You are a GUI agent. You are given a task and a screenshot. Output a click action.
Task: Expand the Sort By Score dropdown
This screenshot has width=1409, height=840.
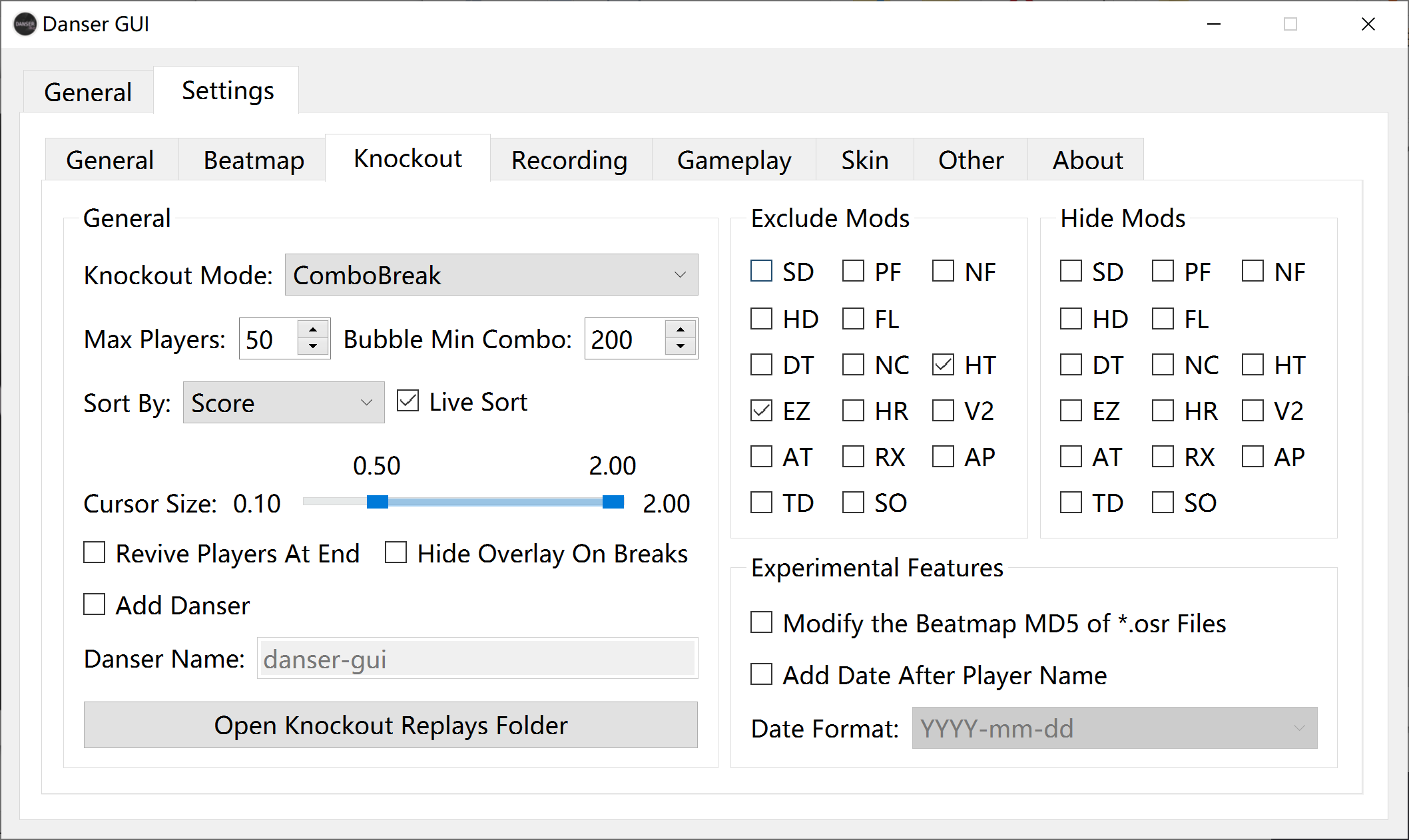pos(284,403)
